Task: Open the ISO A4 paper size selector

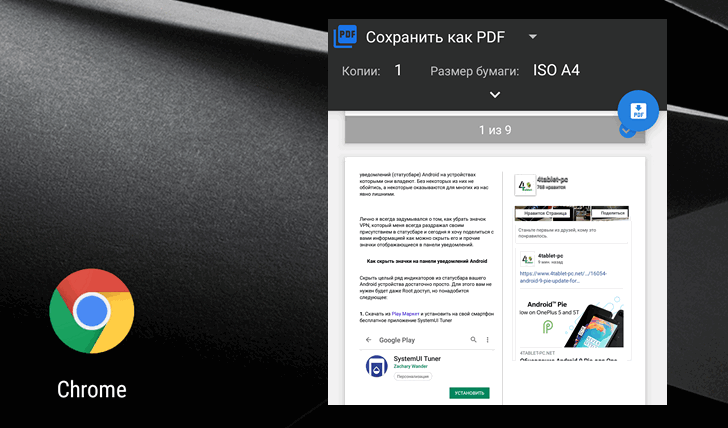Action: tap(556, 70)
